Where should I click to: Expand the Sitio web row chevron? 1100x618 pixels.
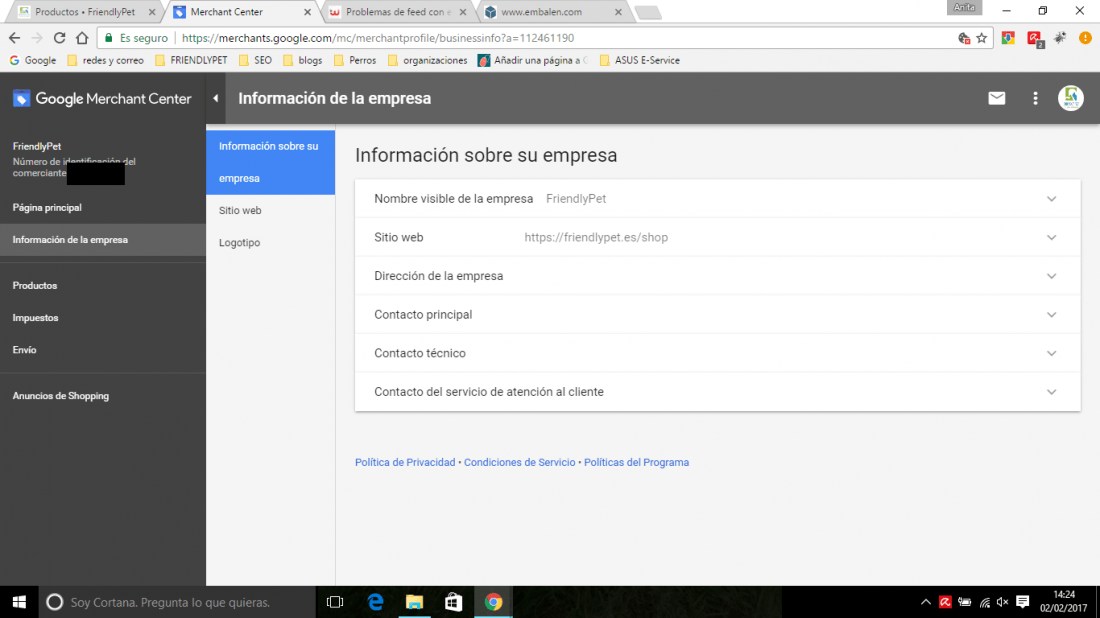(x=1052, y=237)
